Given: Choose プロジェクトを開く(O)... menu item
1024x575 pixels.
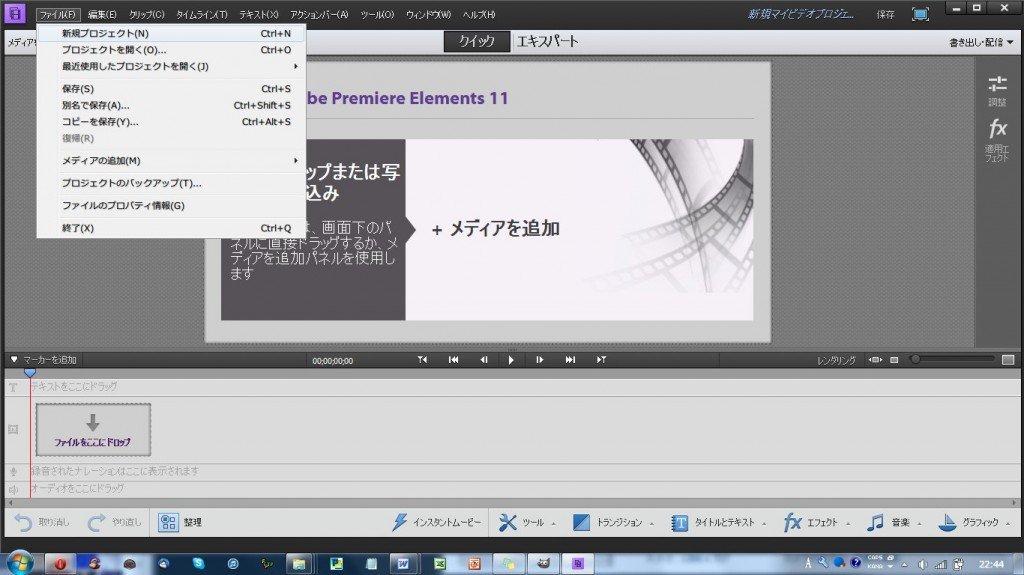Looking at the screenshot, I should click(x=171, y=50).
